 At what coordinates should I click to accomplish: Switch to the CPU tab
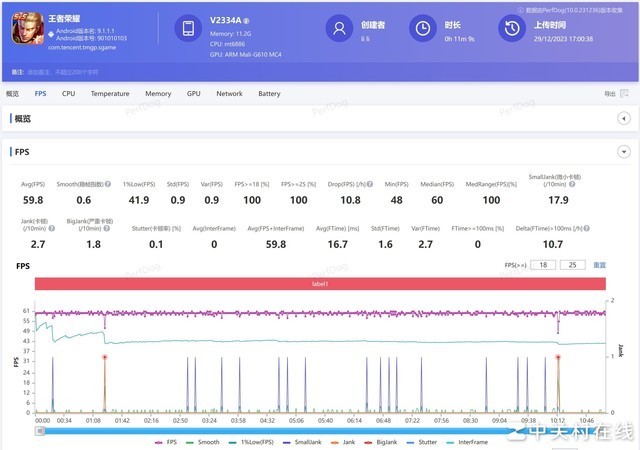[x=68, y=93]
